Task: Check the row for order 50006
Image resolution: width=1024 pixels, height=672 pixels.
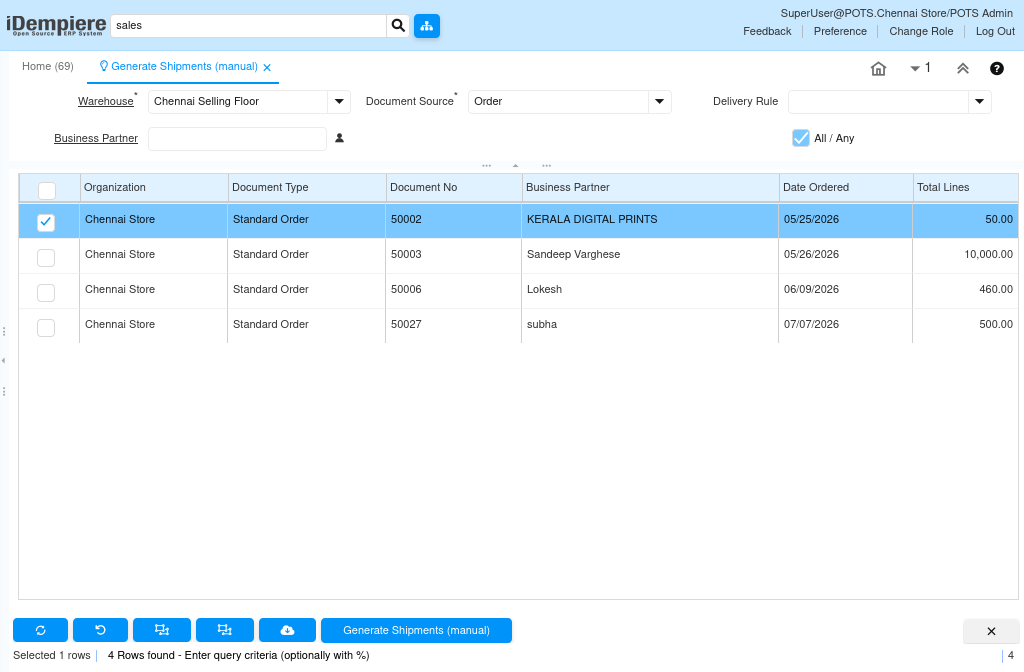Action: coord(46,293)
